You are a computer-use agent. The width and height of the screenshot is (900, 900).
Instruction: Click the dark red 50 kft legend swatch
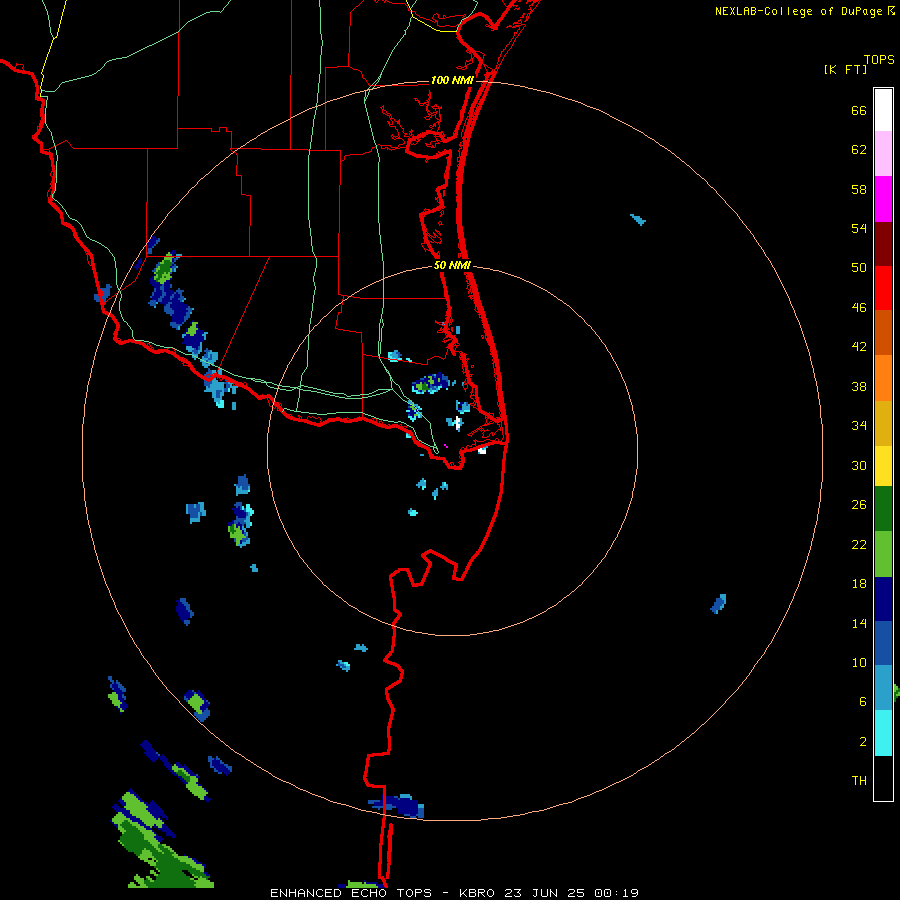click(x=883, y=244)
